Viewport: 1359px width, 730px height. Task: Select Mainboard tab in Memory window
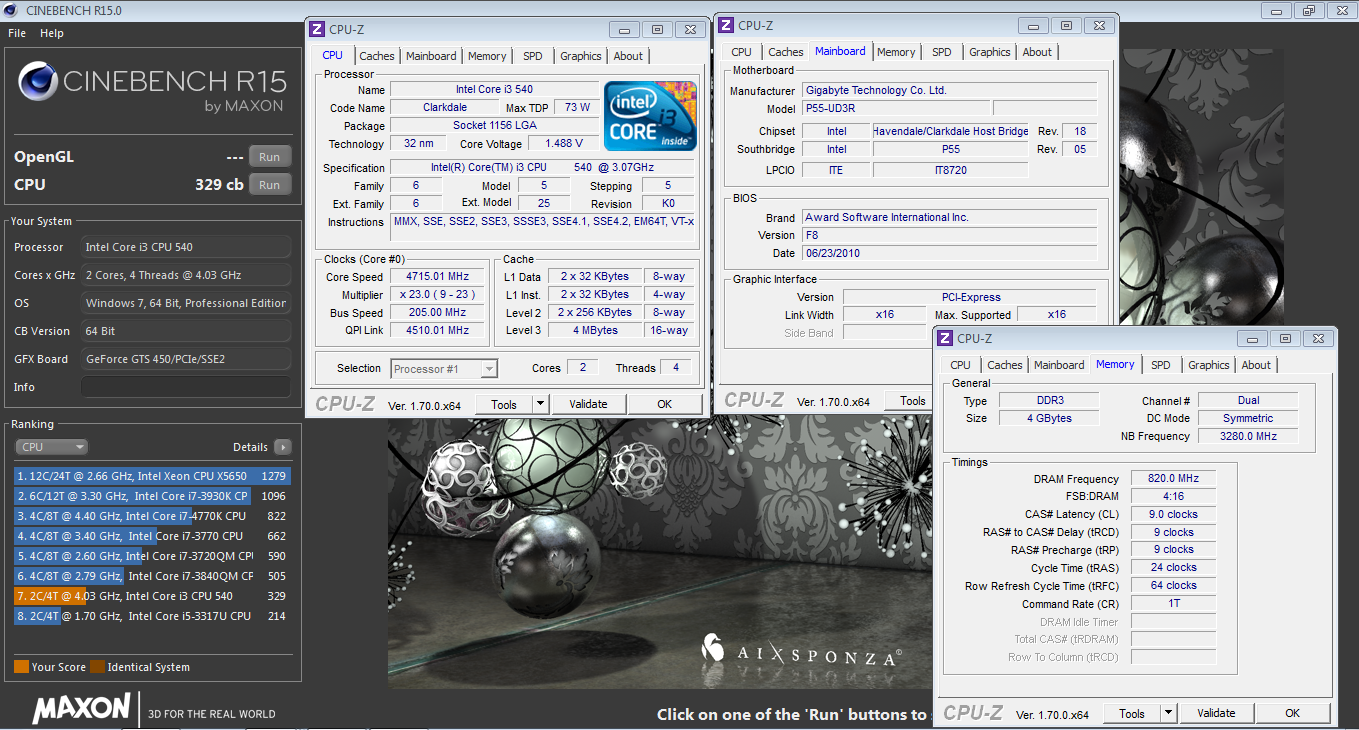1059,365
